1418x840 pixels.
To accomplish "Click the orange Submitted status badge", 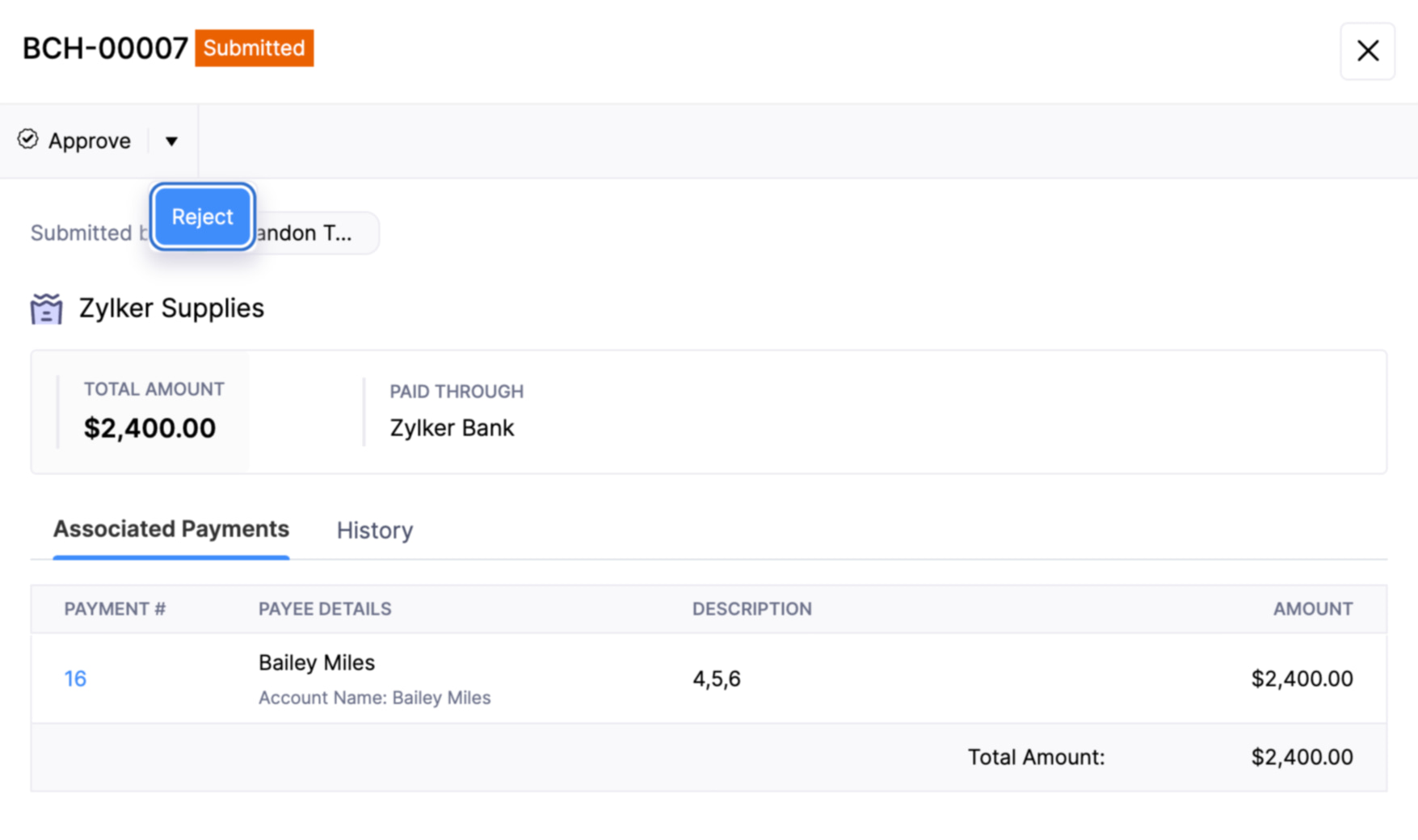I will [x=254, y=48].
